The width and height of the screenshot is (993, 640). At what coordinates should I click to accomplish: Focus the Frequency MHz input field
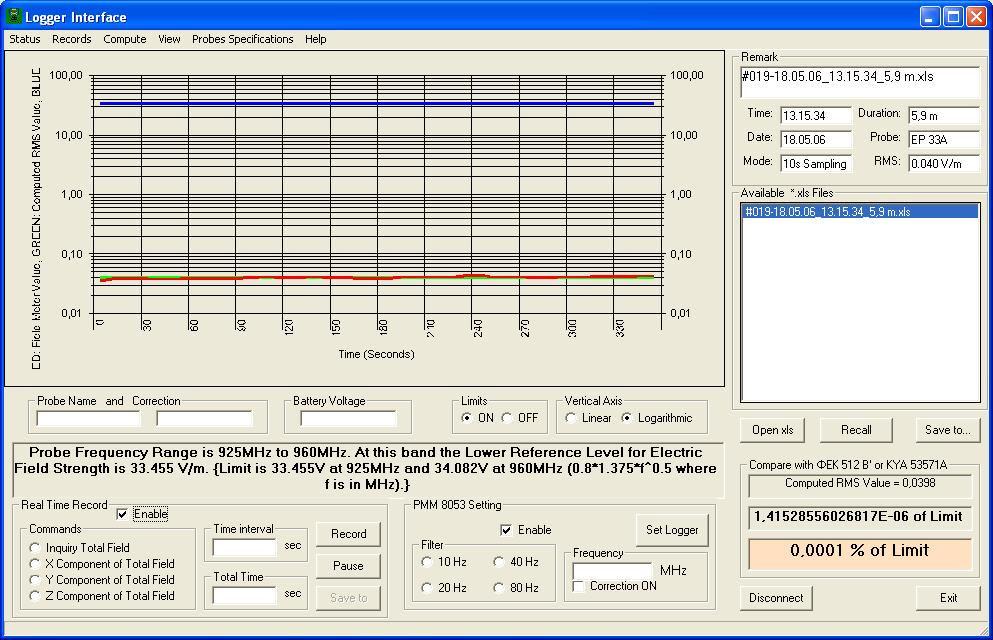[x=612, y=570]
